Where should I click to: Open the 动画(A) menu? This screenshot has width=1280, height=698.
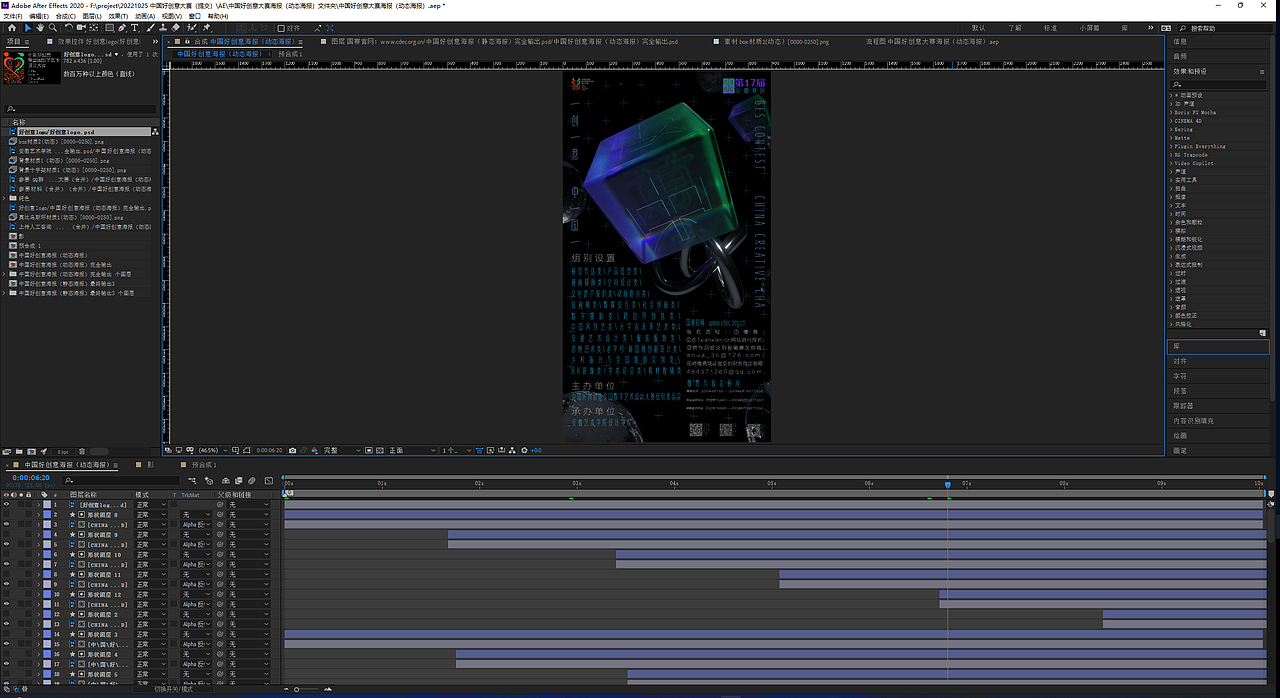[x=144, y=16]
